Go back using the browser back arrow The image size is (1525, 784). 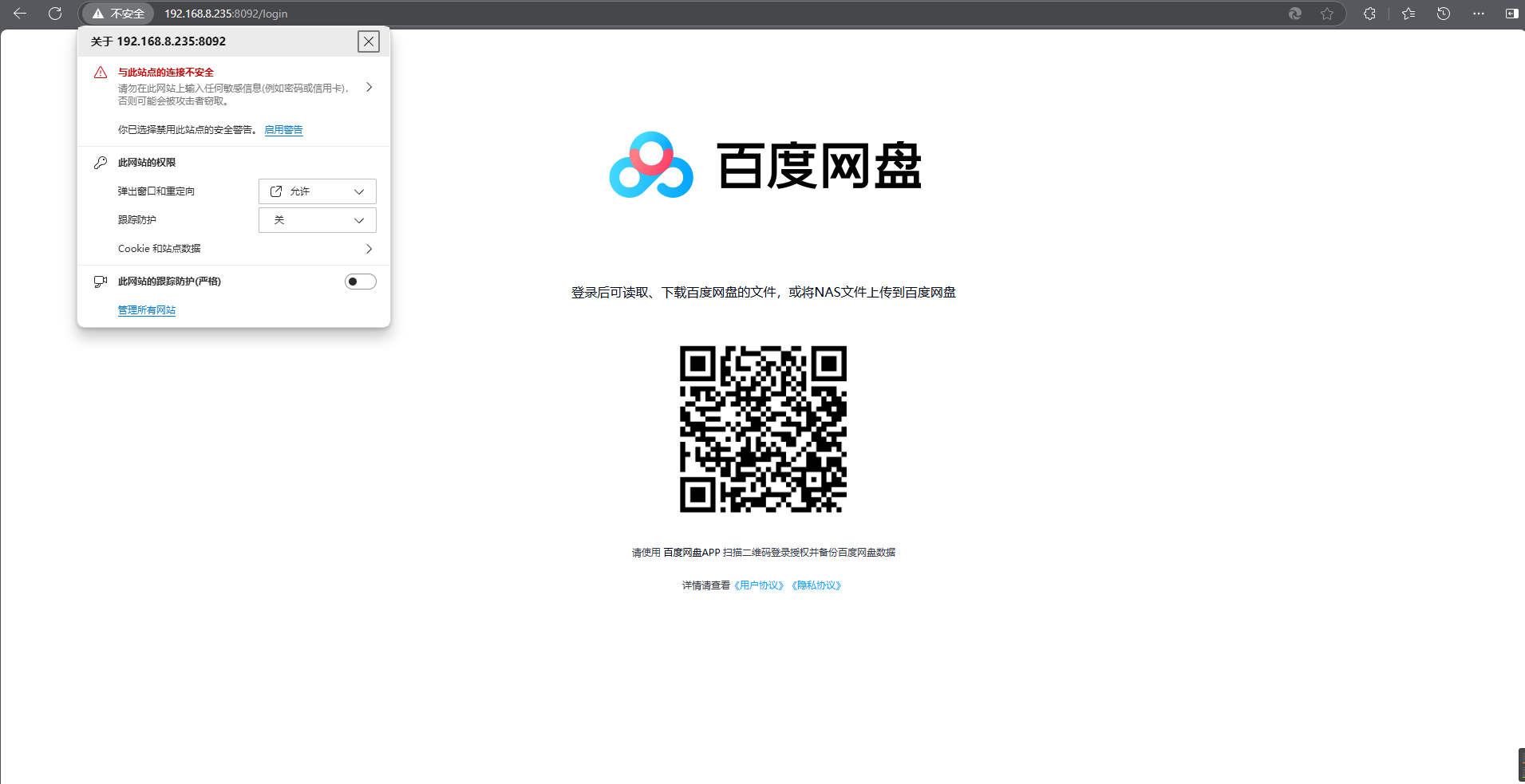click(20, 14)
